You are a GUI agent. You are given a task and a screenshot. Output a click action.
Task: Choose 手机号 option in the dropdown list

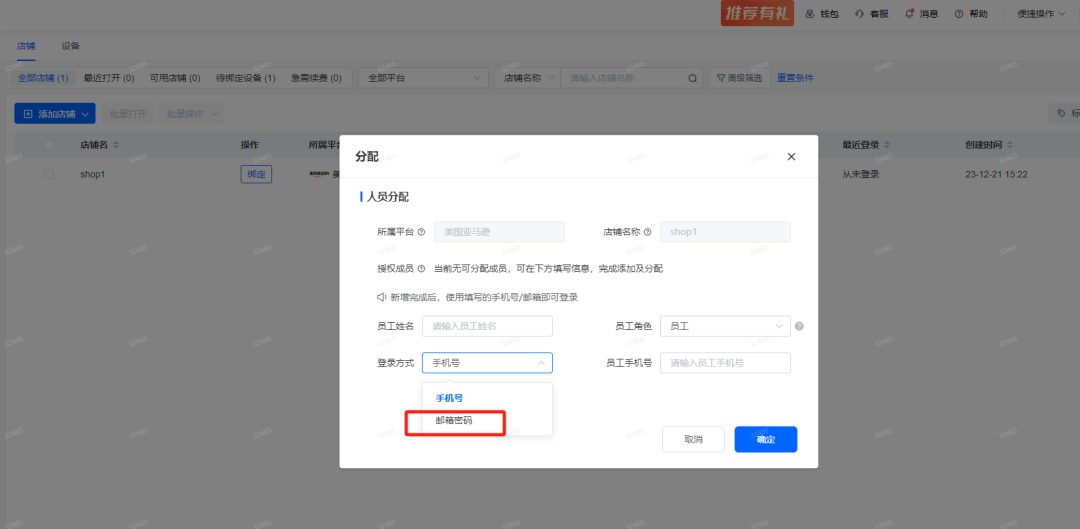click(449, 398)
